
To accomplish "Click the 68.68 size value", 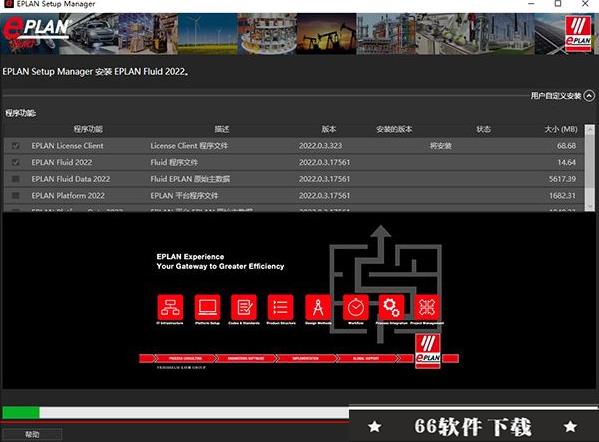I will 566,146.
